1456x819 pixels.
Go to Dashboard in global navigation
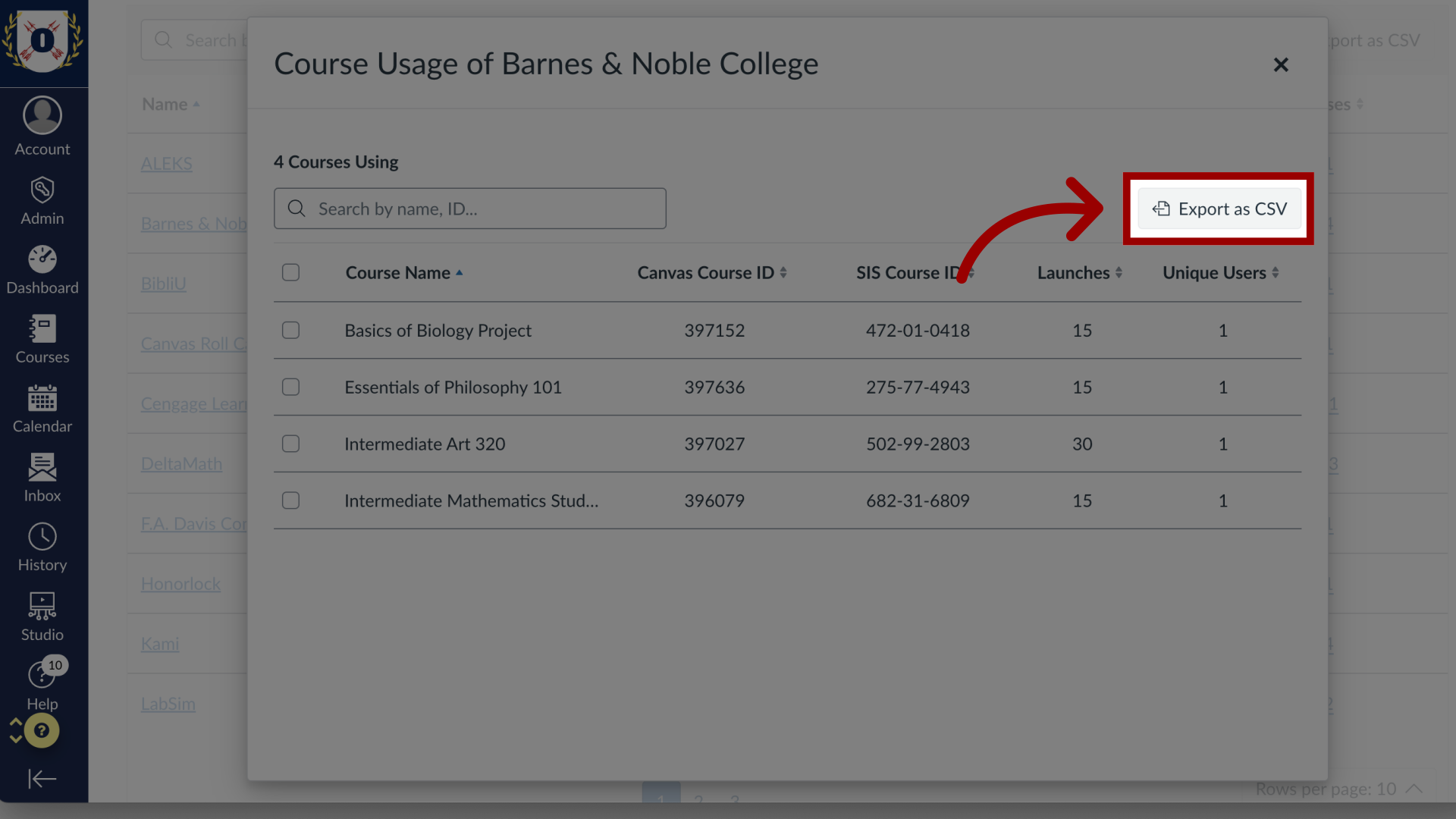click(42, 271)
